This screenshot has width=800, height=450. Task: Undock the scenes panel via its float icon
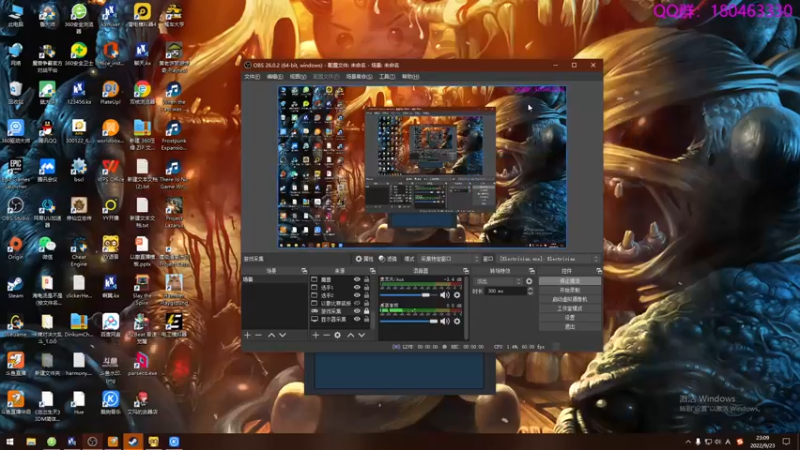[304, 271]
